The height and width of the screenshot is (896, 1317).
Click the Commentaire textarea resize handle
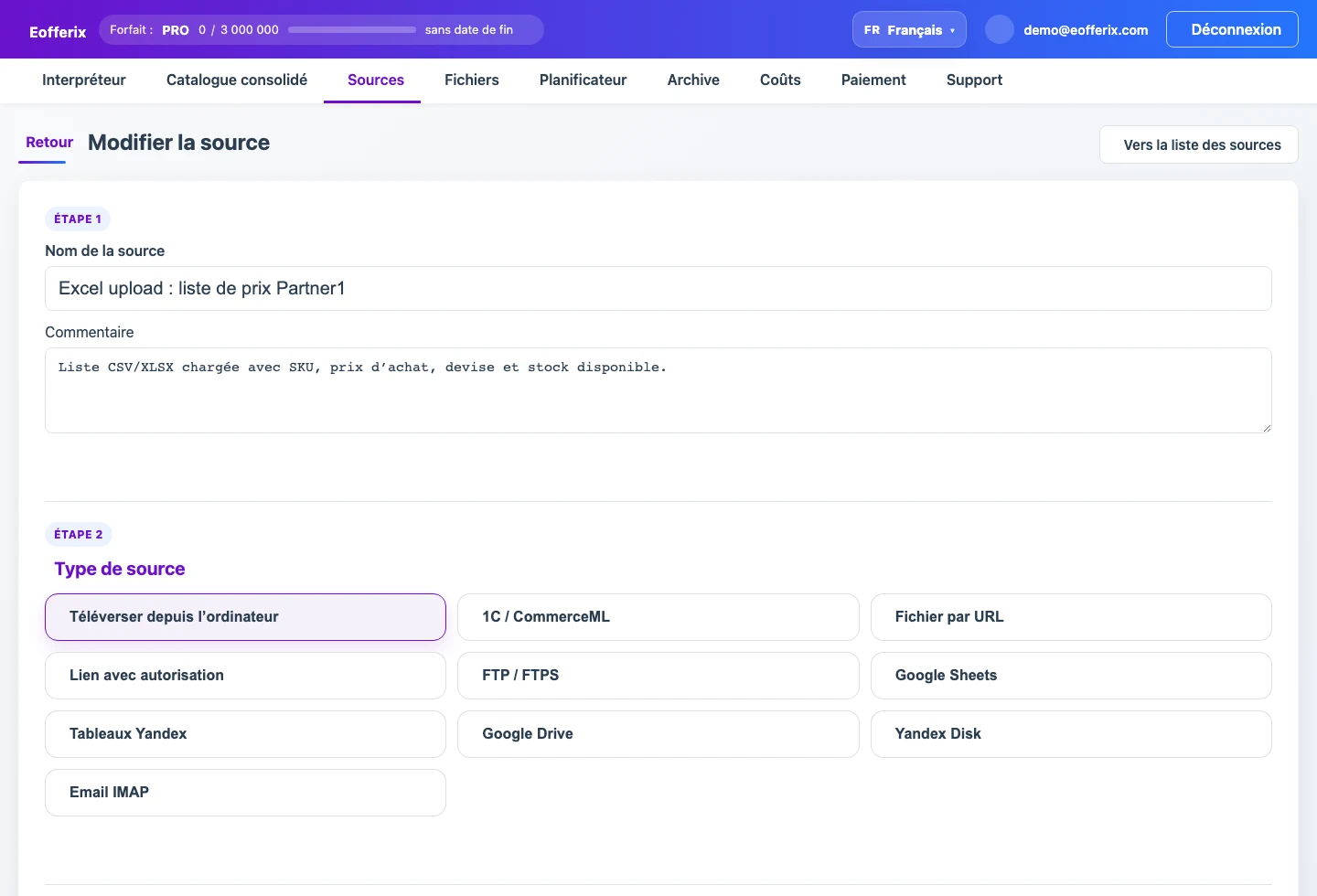click(1267, 428)
